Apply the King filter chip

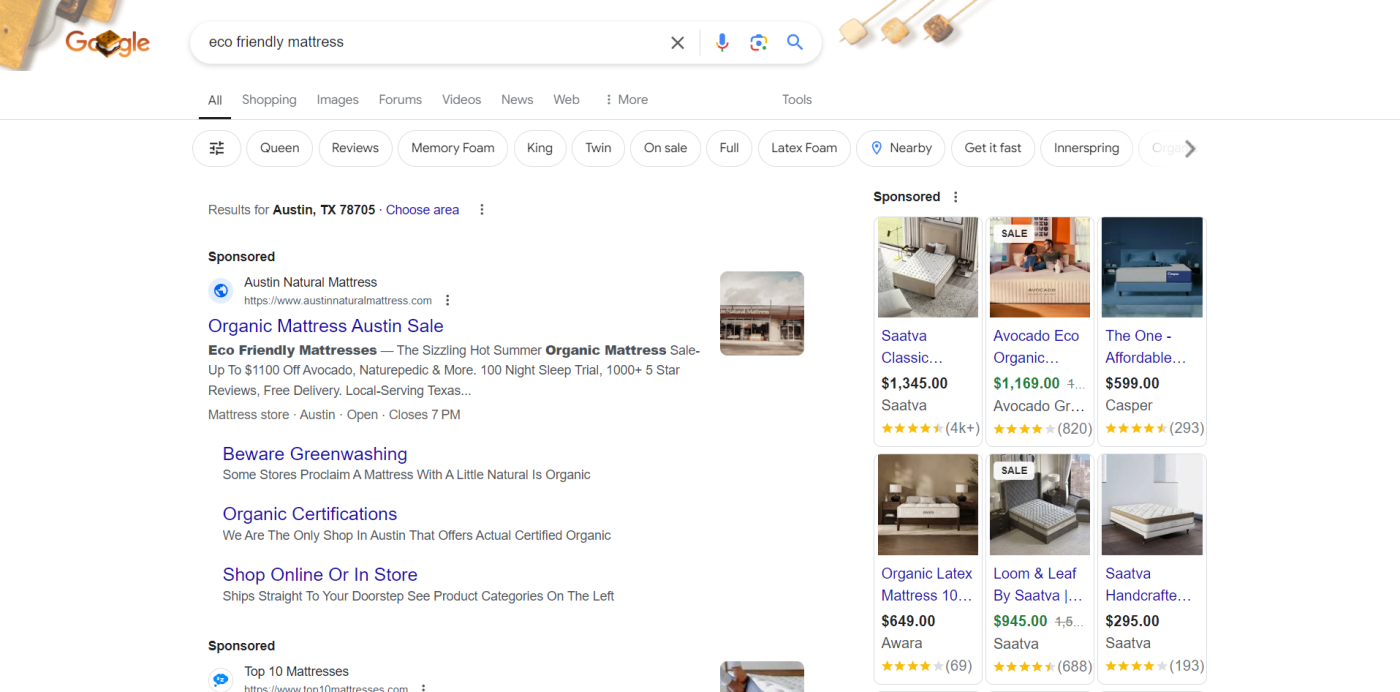click(540, 148)
